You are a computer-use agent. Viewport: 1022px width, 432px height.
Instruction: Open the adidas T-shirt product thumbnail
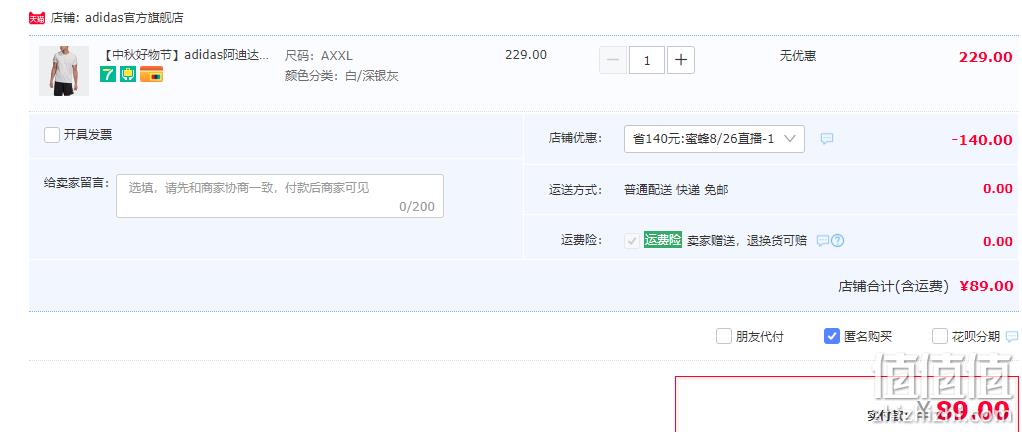(64, 71)
